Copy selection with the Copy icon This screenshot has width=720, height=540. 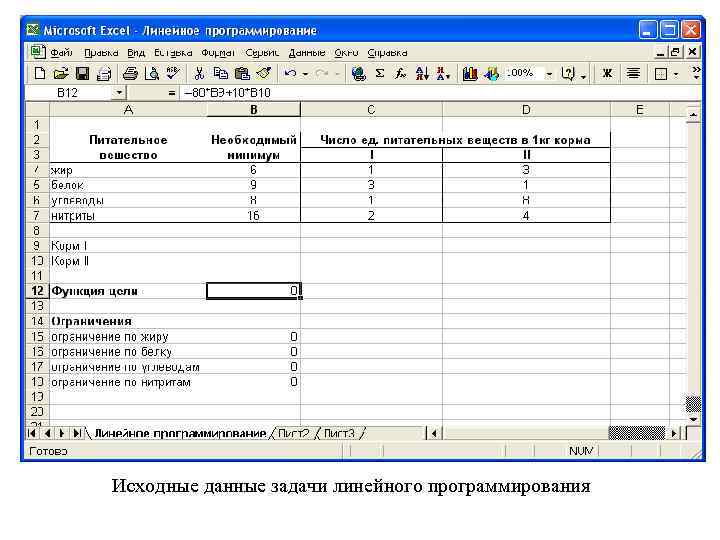(220, 73)
